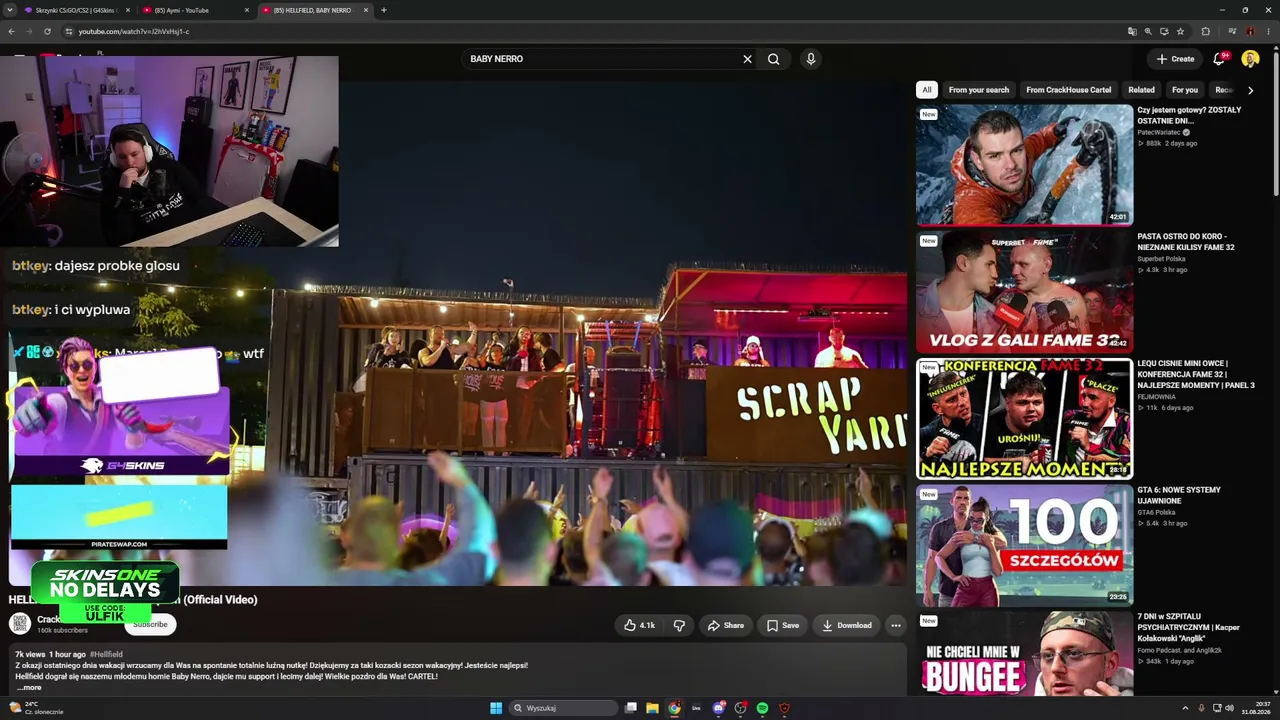Dislike the video with the thumbs-down button

679,625
